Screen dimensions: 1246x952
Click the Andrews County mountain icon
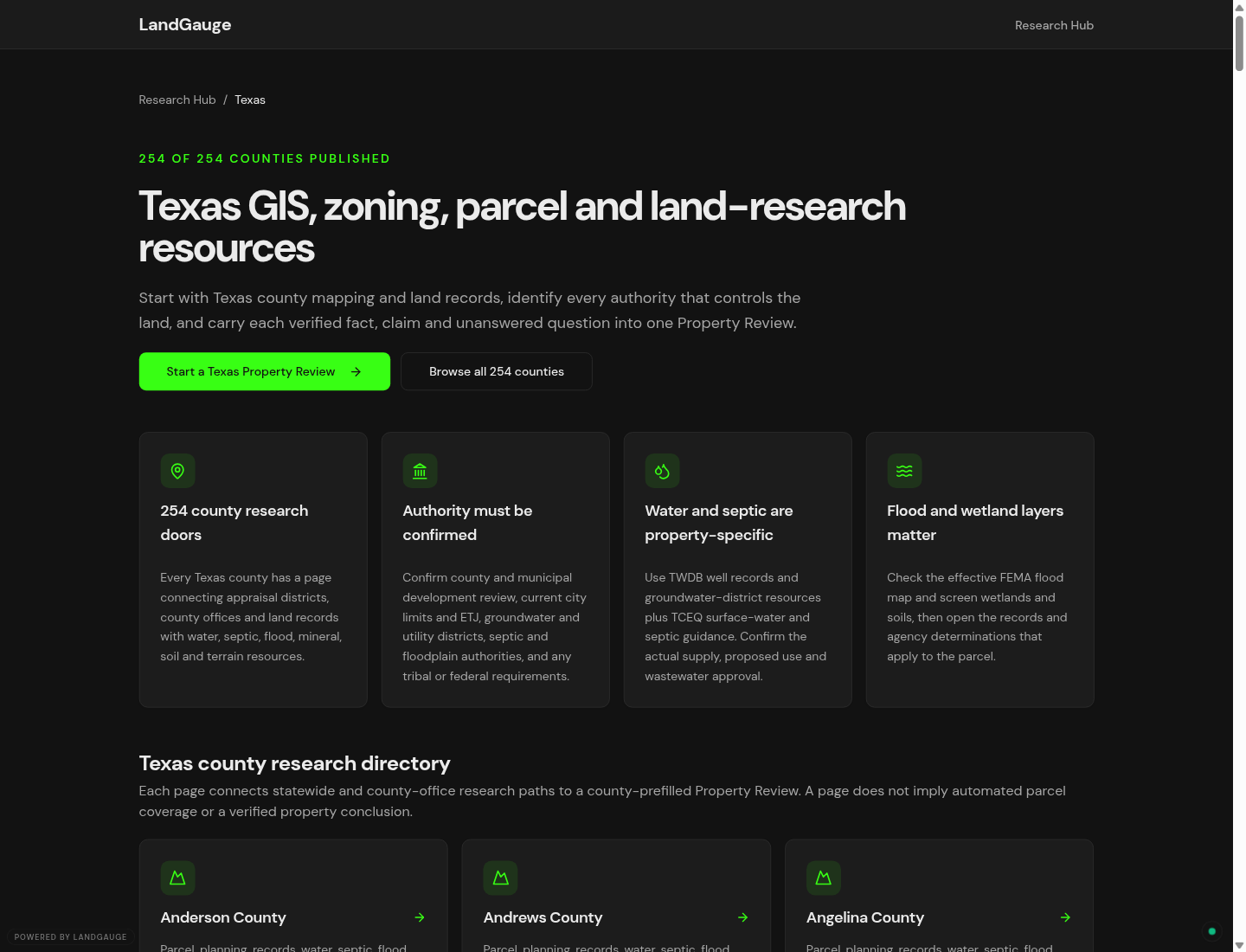(x=500, y=878)
